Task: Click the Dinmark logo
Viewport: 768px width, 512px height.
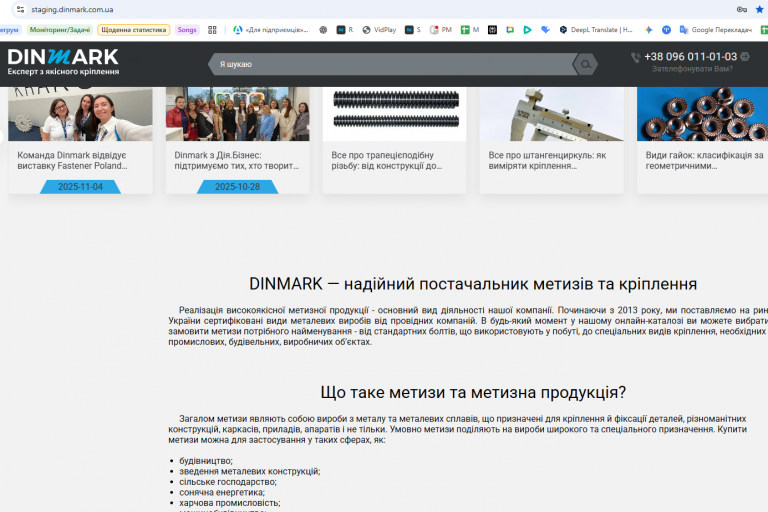Action: point(63,57)
